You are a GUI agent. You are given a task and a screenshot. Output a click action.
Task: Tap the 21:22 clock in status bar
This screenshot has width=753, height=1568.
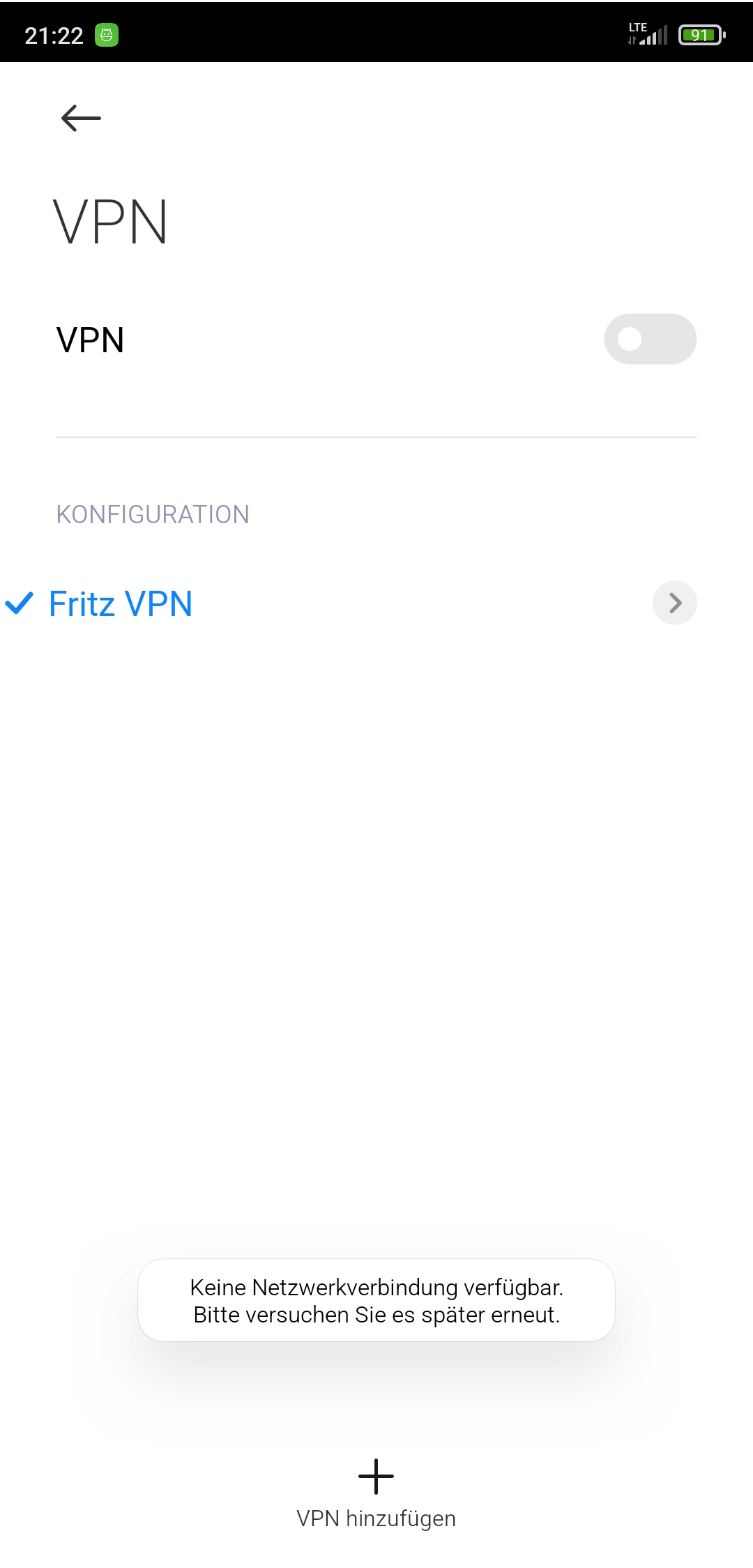(54, 36)
